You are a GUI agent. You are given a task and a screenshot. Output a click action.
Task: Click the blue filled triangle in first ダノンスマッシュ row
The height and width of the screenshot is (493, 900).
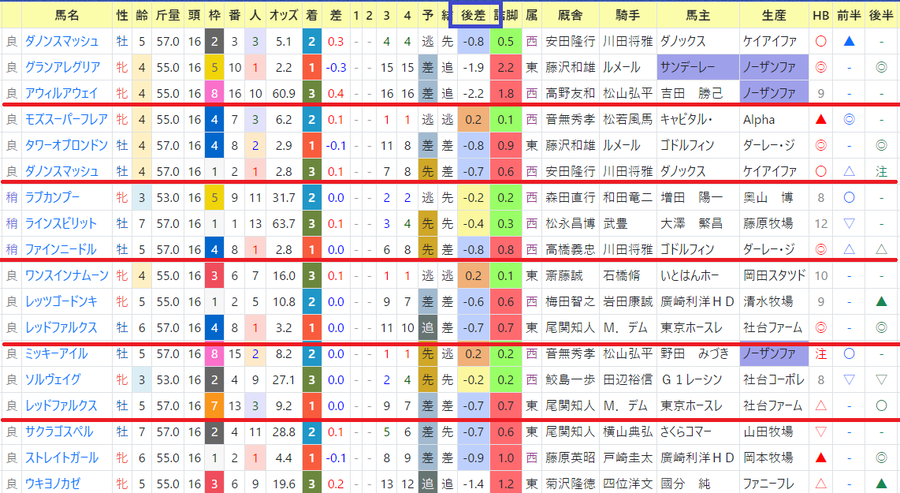point(849,41)
